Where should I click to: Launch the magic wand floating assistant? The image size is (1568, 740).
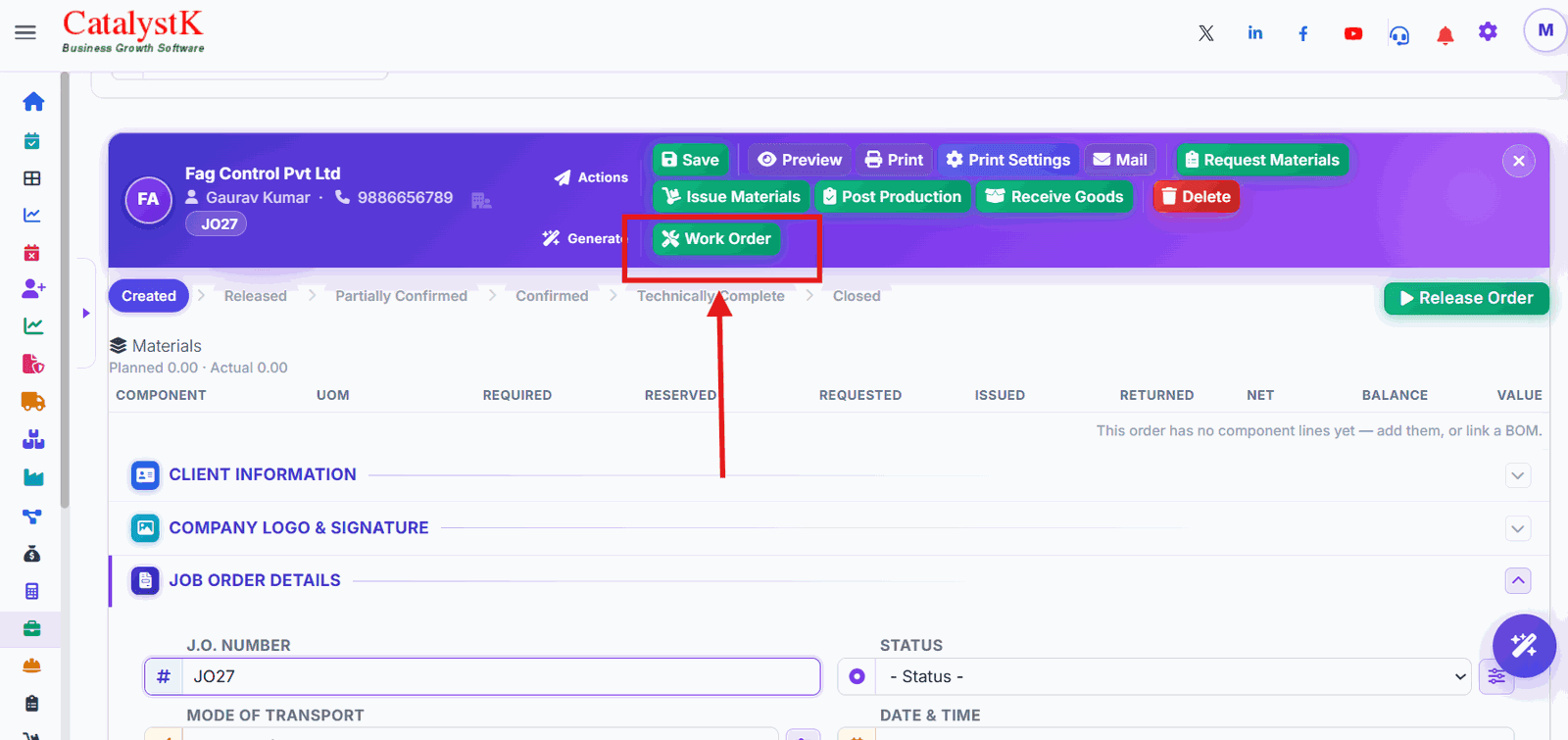1524,646
